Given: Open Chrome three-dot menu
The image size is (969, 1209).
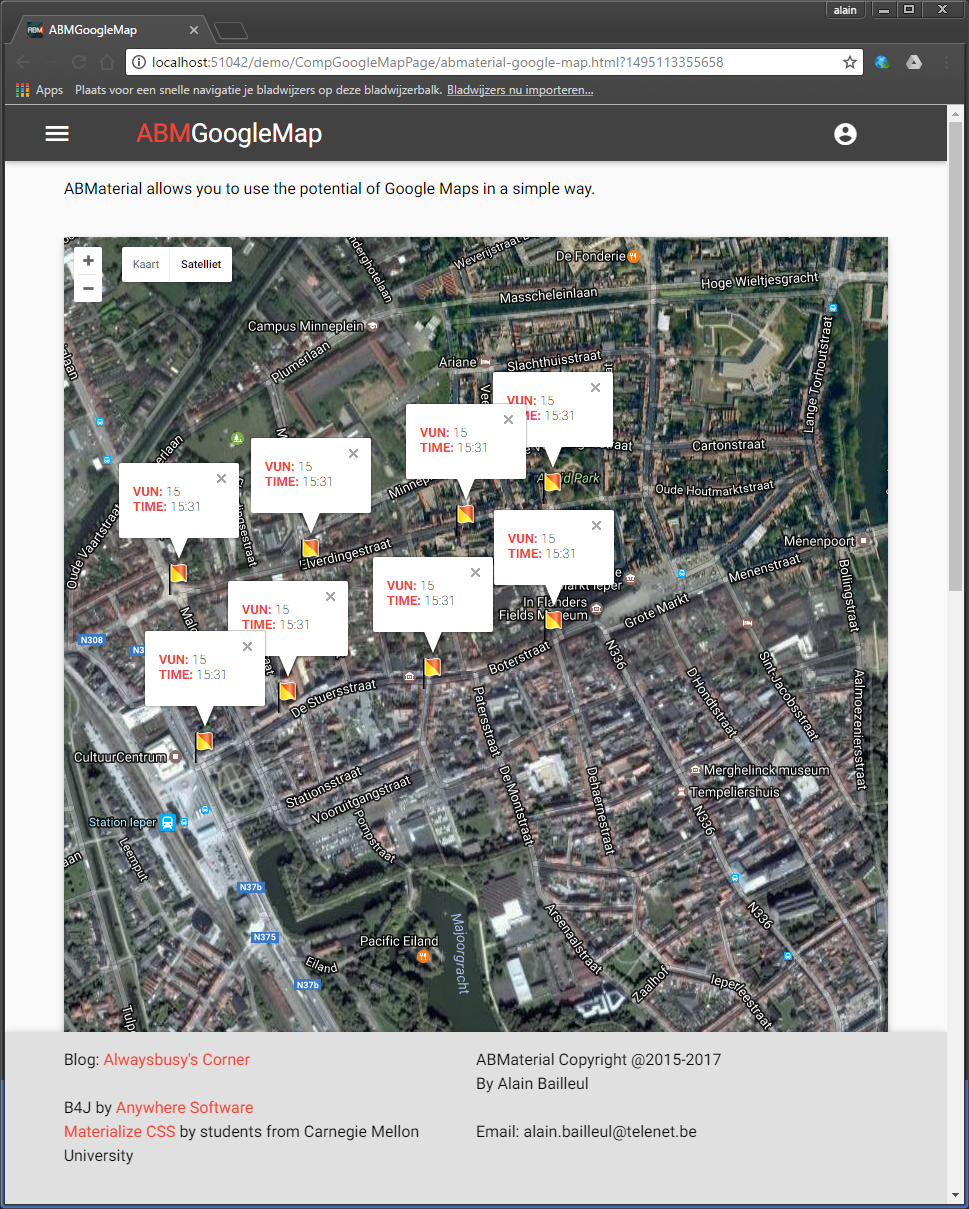Looking at the screenshot, I should pyautogui.click(x=946, y=62).
